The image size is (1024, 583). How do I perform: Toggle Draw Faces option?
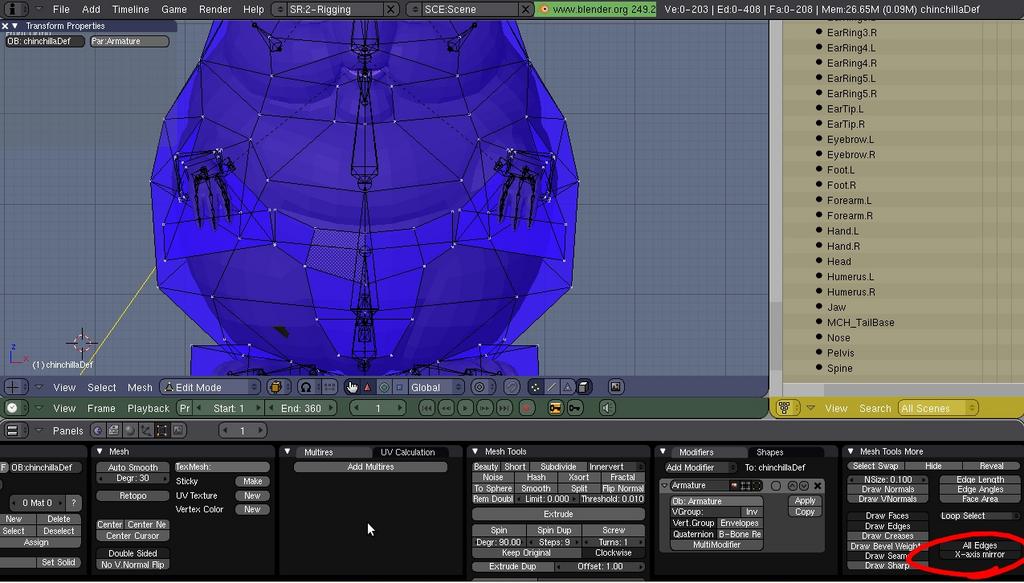click(887, 515)
